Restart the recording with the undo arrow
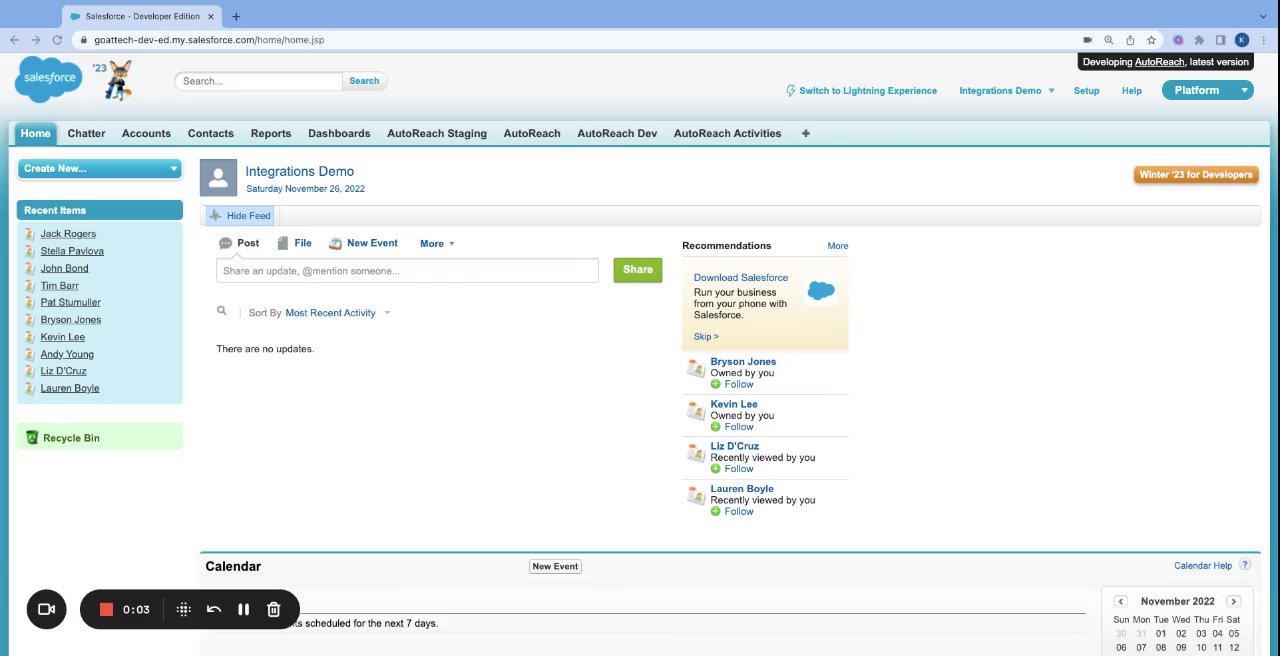1280x656 pixels. click(213, 609)
